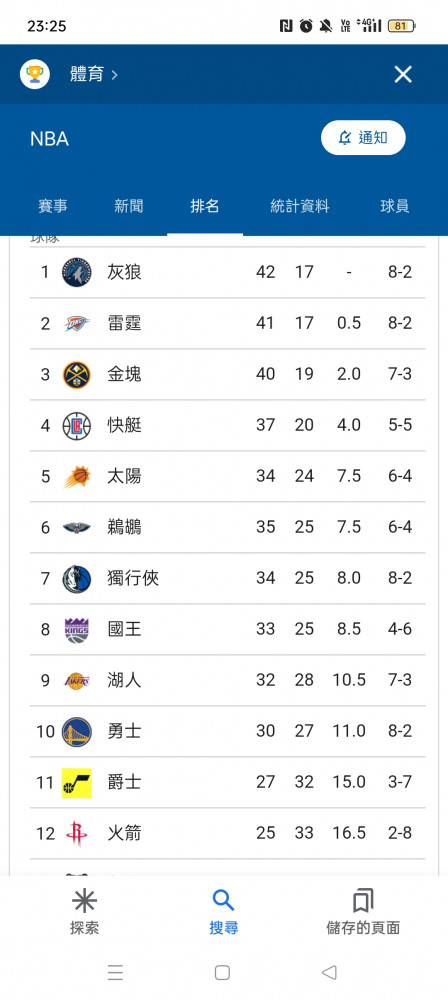Open the 球員 players tab

point(394,206)
